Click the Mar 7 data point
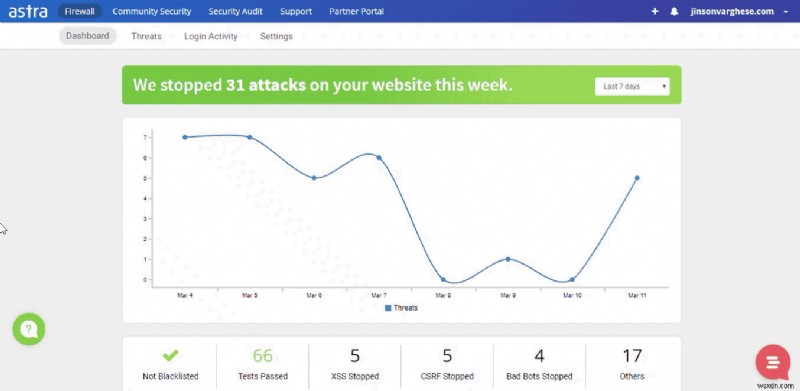 pyautogui.click(x=379, y=158)
